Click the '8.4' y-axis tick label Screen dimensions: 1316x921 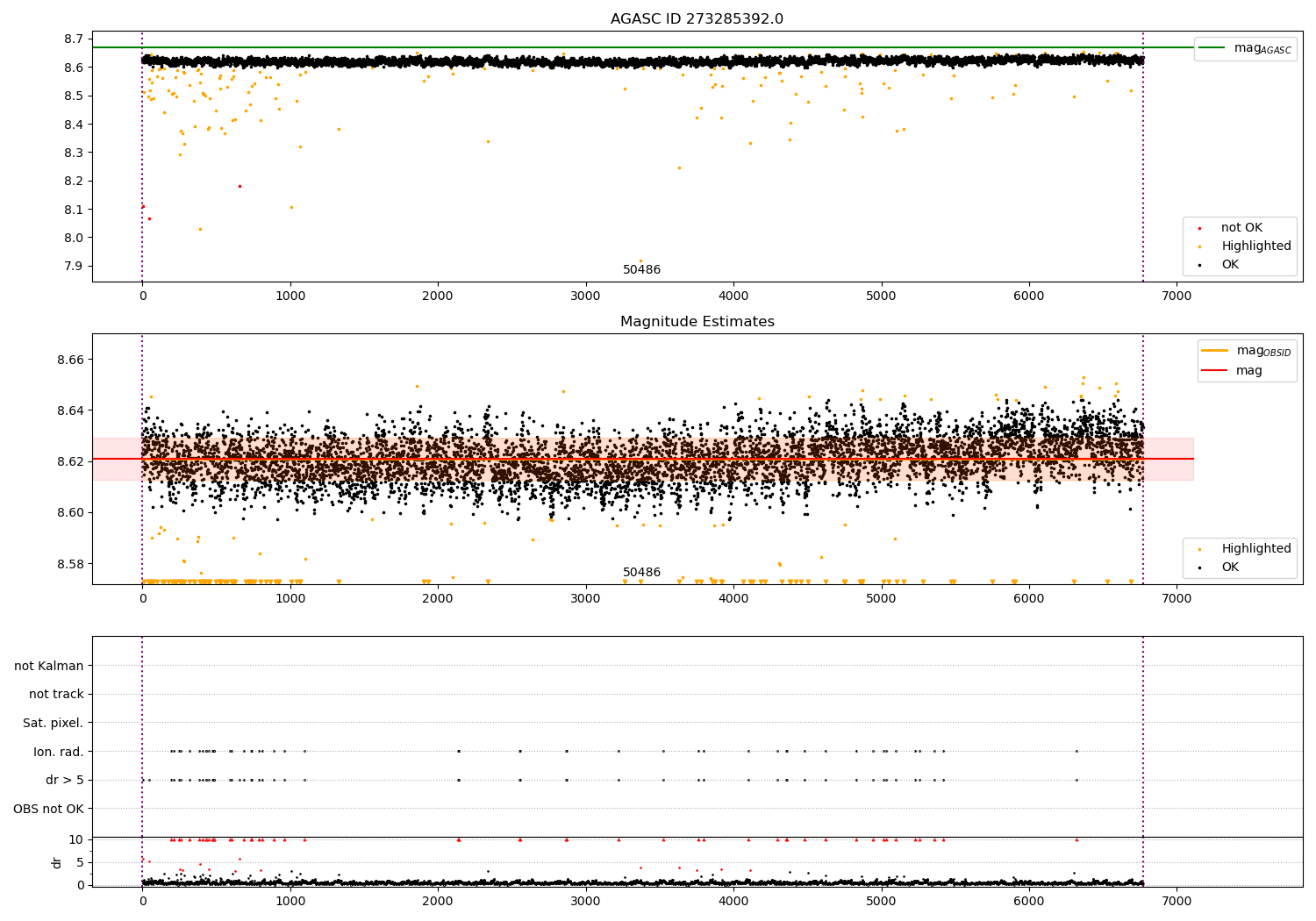74,125
